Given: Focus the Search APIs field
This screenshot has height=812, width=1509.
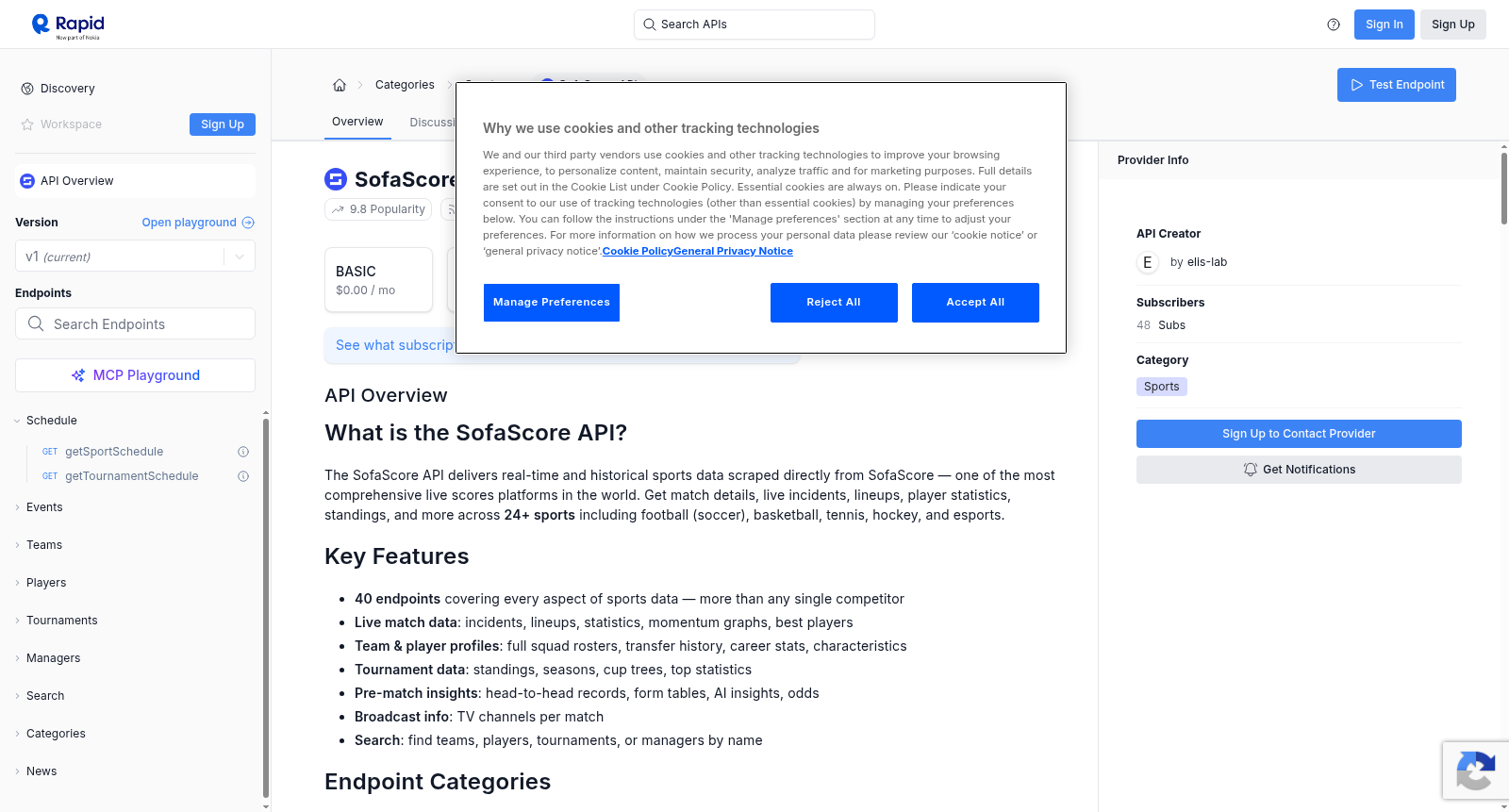Looking at the screenshot, I should pos(754,25).
